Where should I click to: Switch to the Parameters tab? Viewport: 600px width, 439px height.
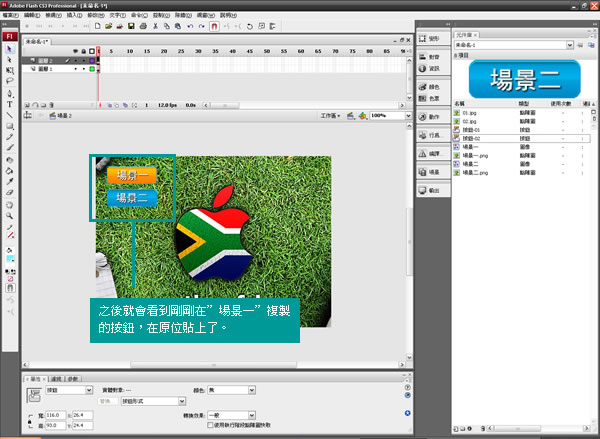tap(73, 379)
